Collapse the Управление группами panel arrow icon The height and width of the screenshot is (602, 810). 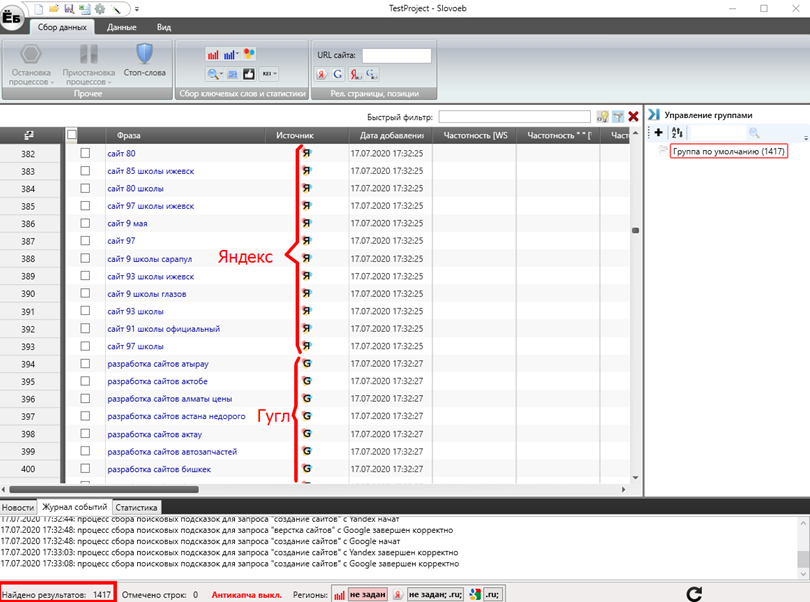coord(654,115)
